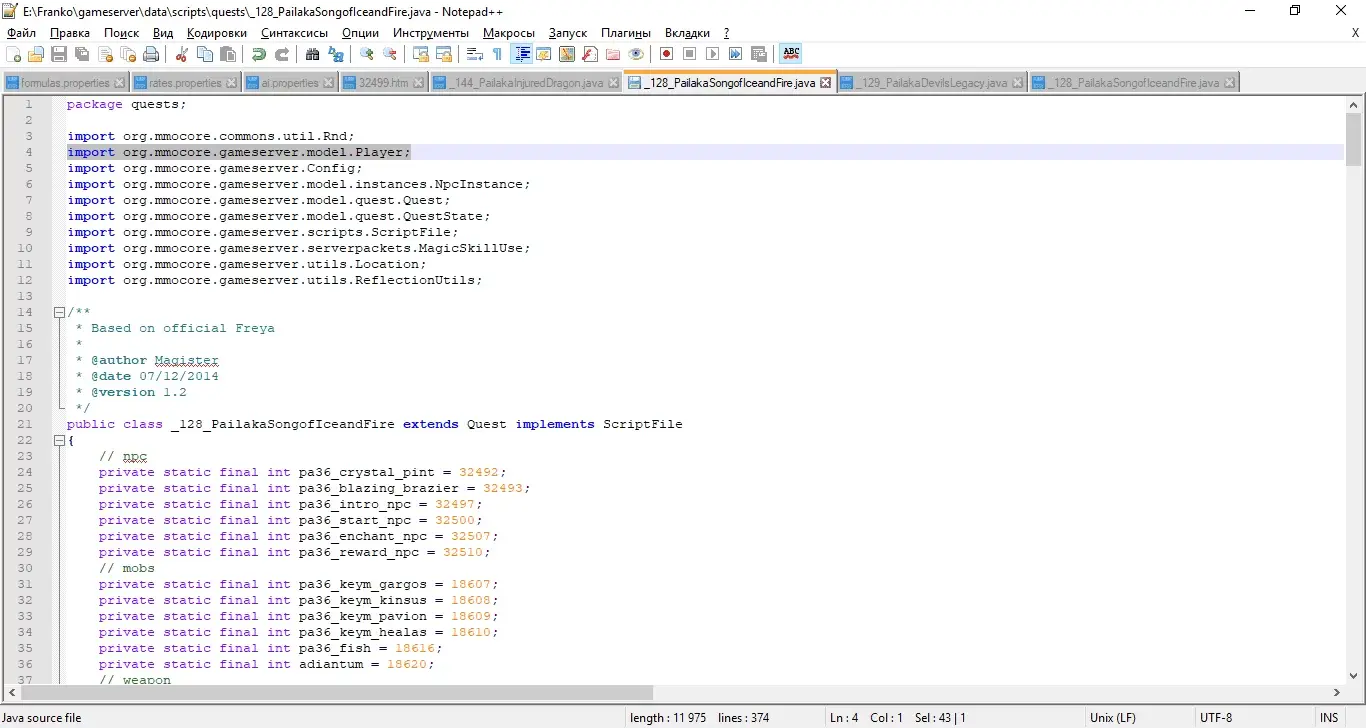This screenshot has width=1366, height=728.
Task: Close the document with menu bar X
Action: pos(1355,33)
